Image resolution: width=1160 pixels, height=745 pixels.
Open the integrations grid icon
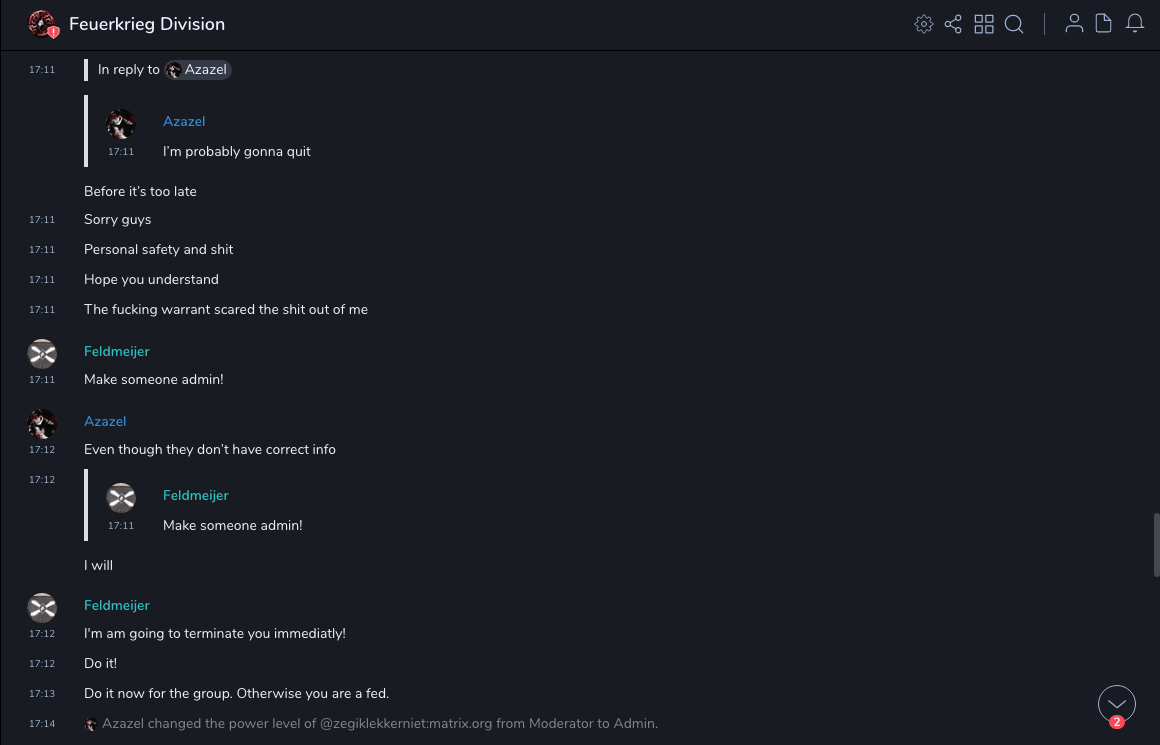click(984, 24)
